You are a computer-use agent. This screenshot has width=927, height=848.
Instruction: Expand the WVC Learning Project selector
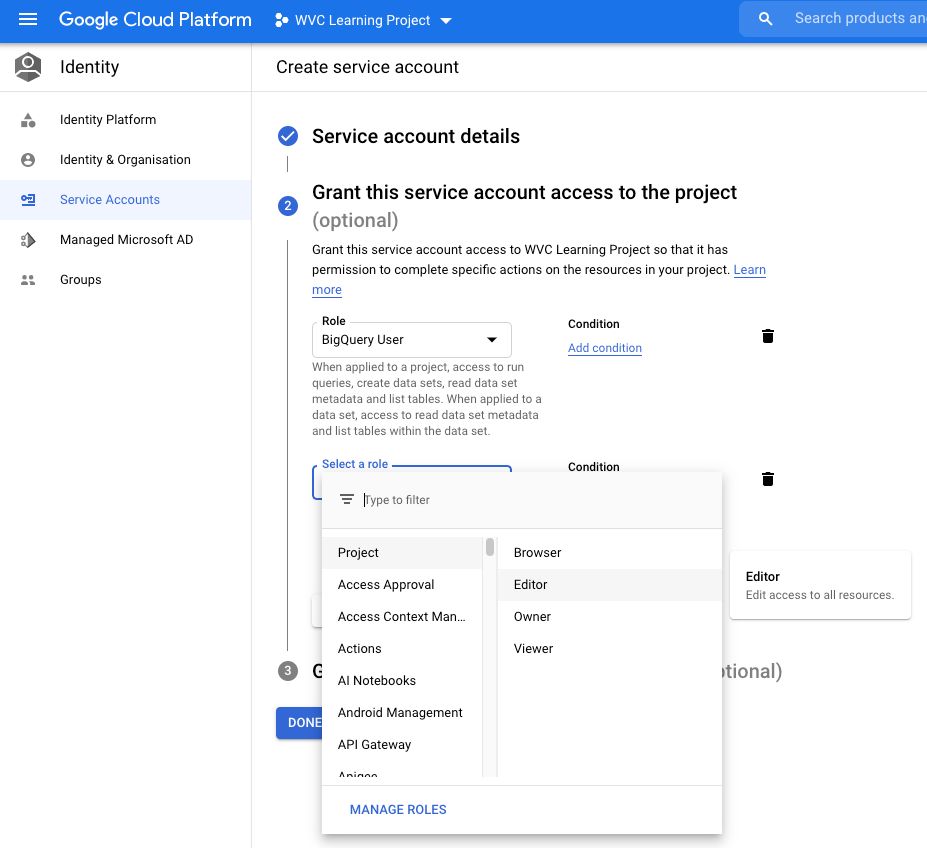(x=362, y=19)
